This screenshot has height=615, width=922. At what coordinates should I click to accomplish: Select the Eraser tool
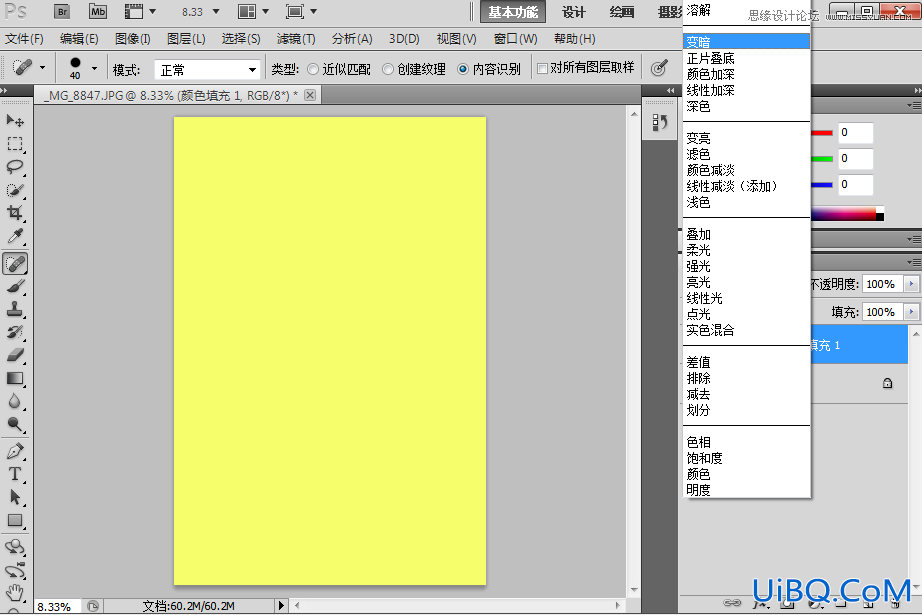click(x=15, y=355)
